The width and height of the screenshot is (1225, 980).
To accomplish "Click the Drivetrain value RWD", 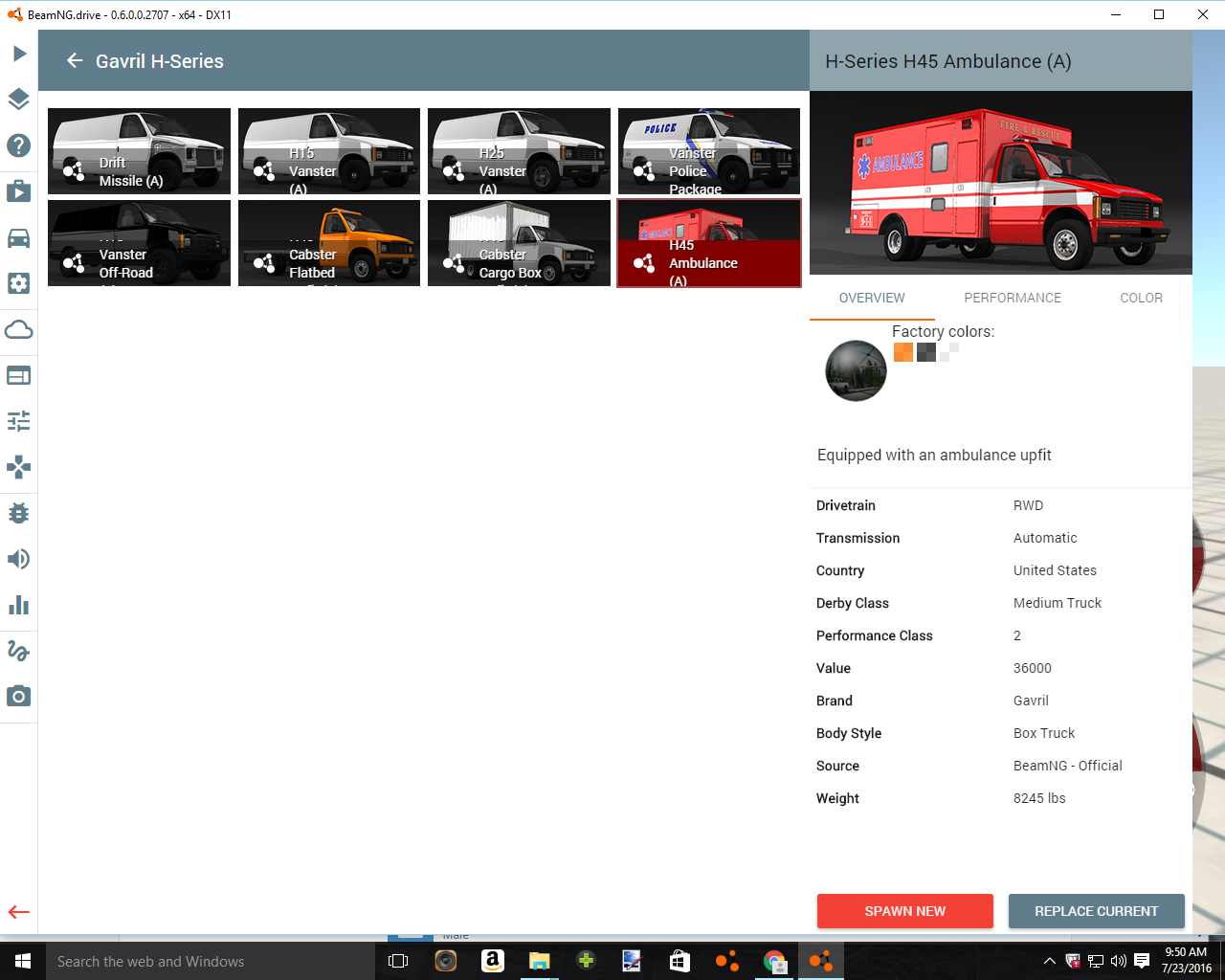I will (1028, 505).
